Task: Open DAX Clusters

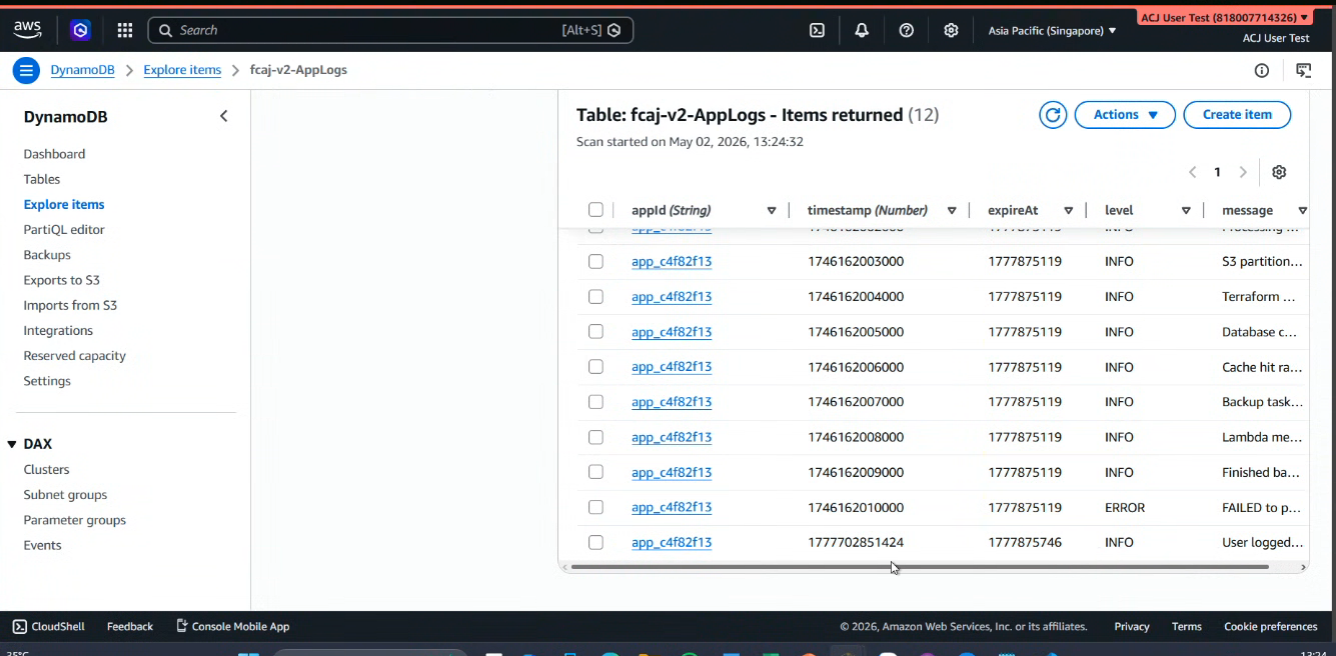Action: 46,469
